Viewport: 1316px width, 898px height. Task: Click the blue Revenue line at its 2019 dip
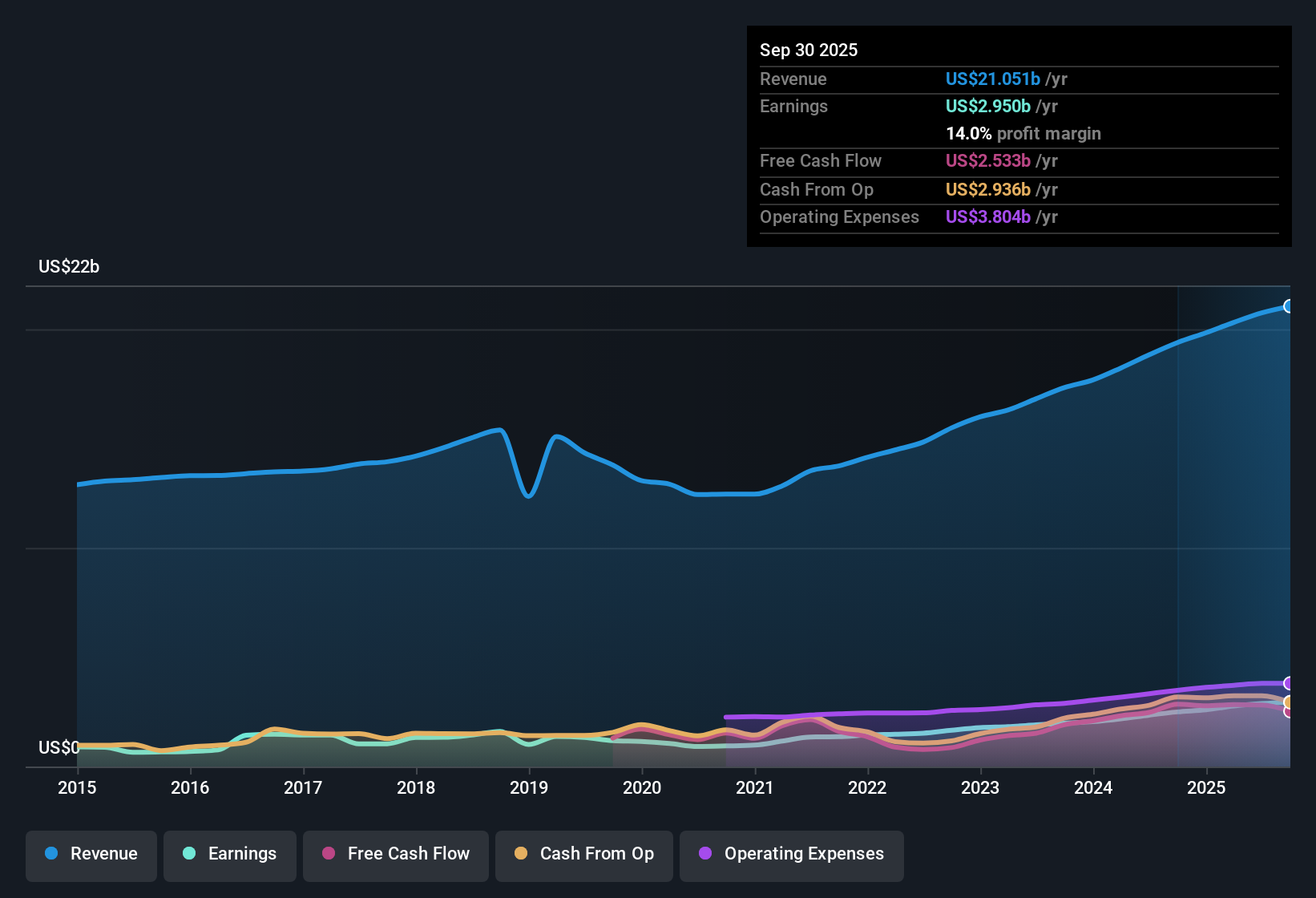coord(528,496)
